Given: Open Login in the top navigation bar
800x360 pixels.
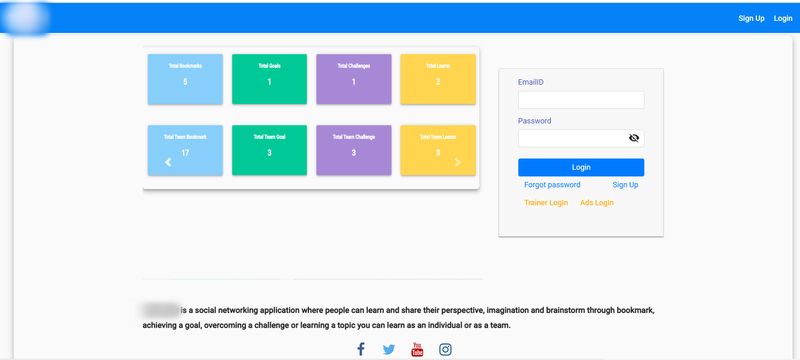Looking at the screenshot, I should pos(783,18).
